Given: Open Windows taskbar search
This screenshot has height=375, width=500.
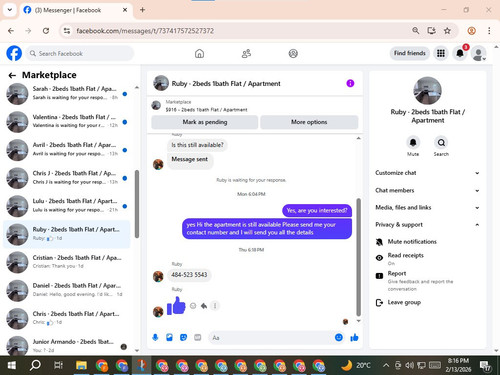Looking at the screenshot, I should point(35,365).
